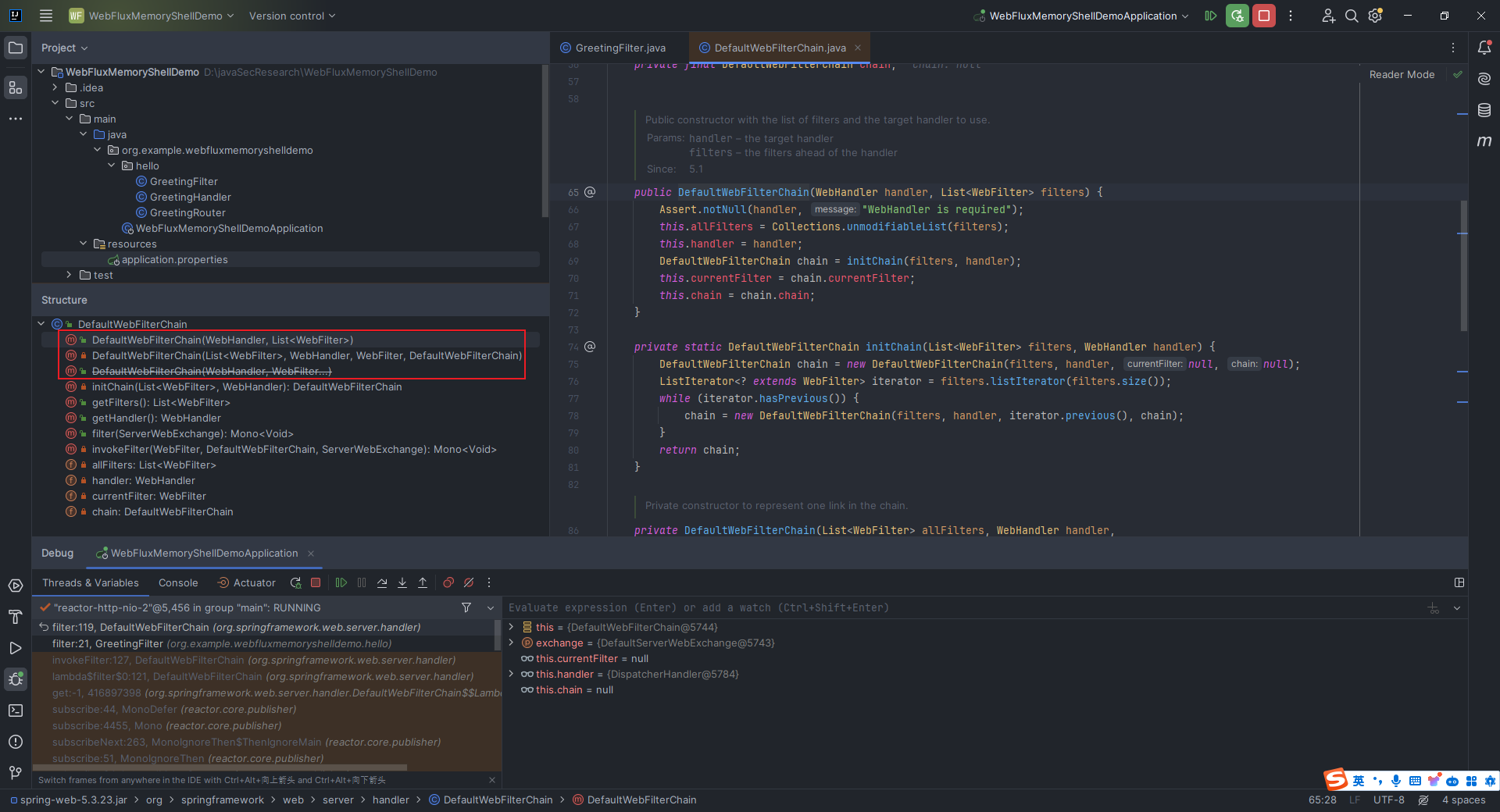Open View Breakpoints icon

point(448,582)
